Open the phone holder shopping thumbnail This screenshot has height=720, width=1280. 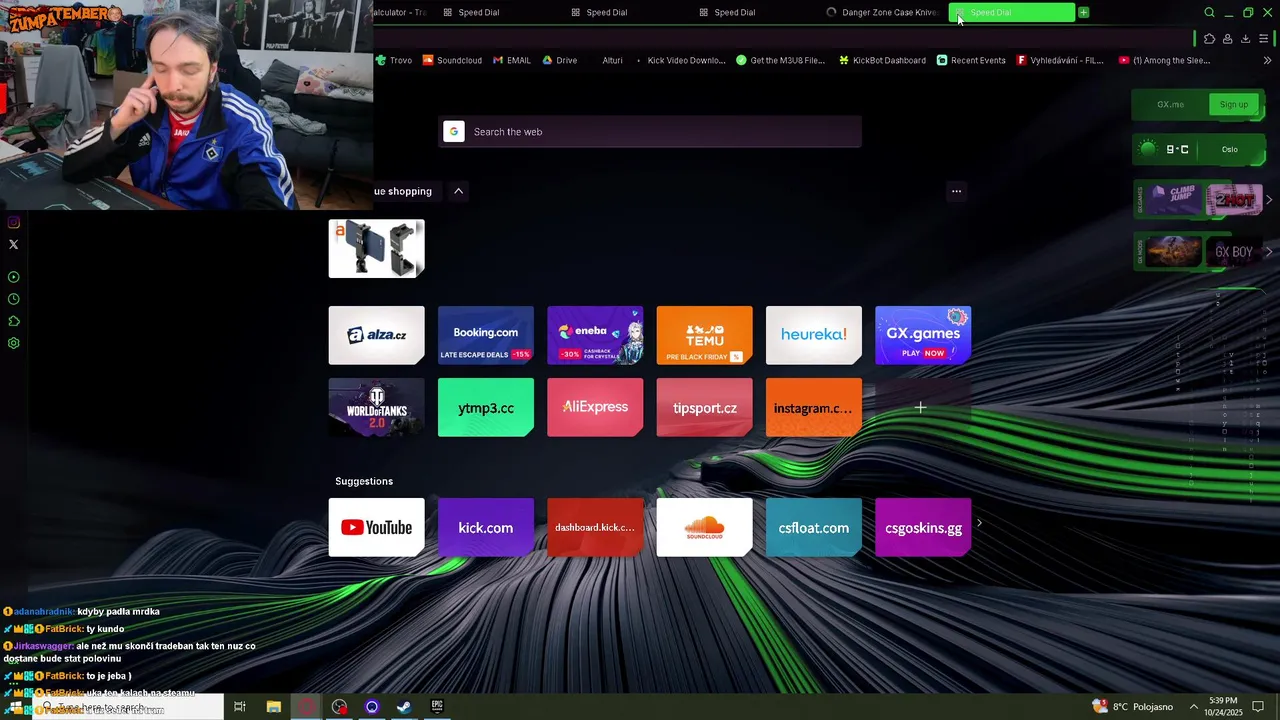click(x=376, y=248)
